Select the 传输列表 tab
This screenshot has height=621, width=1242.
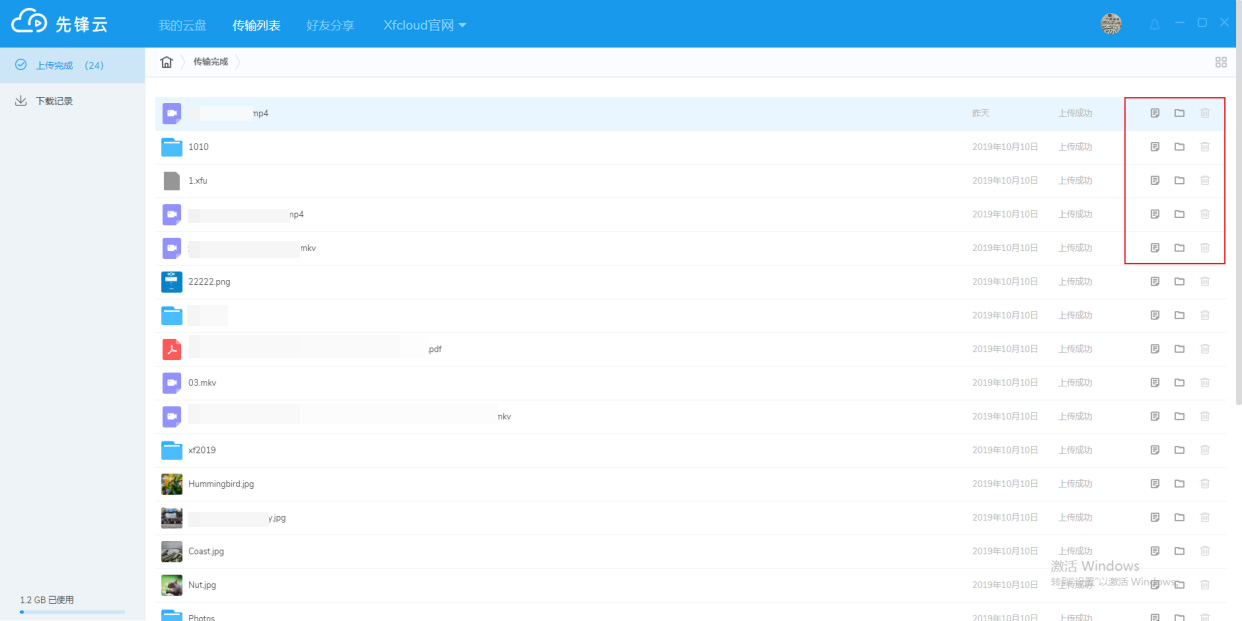[x=256, y=25]
